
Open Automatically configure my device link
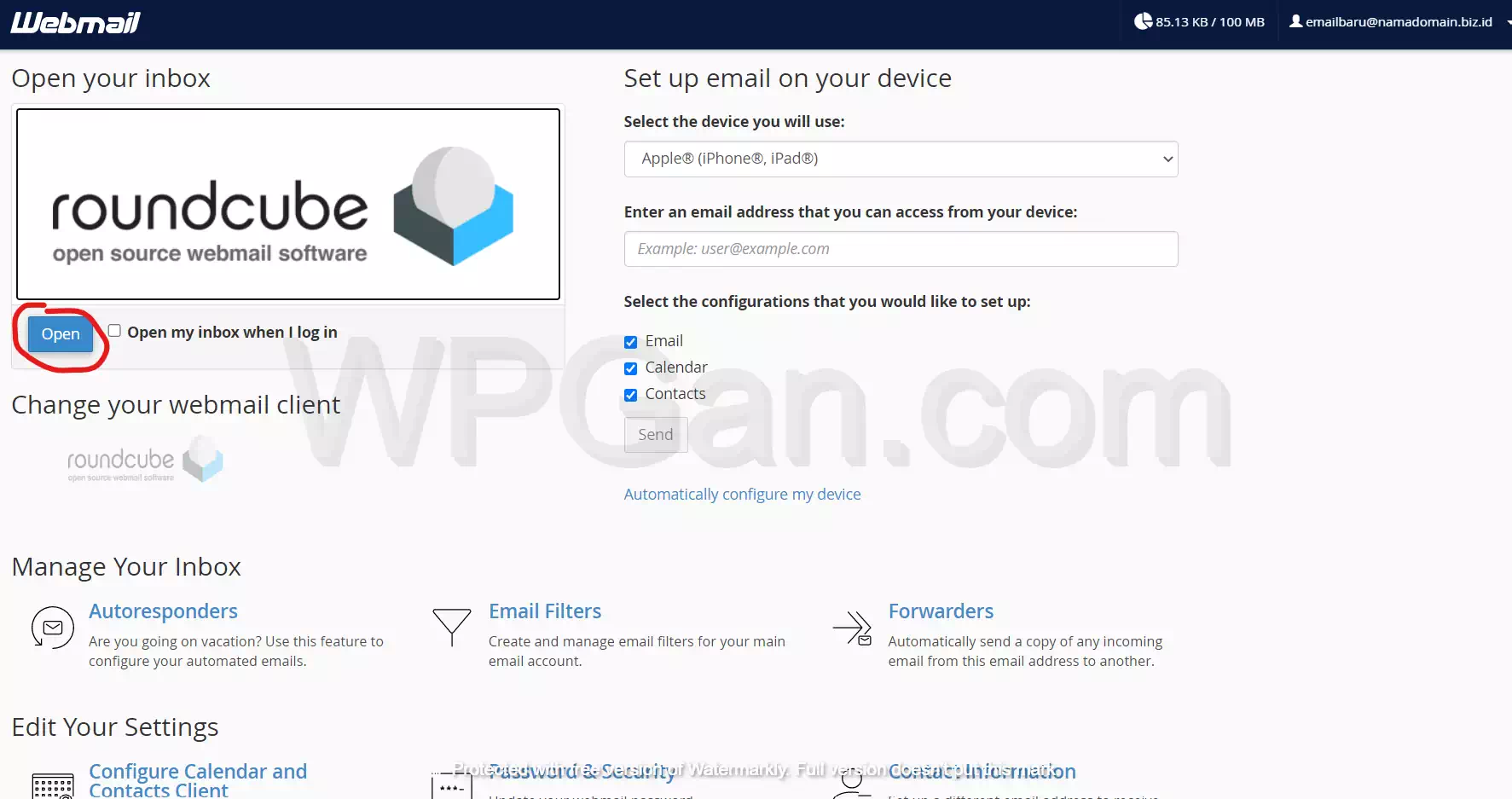pos(742,495)
